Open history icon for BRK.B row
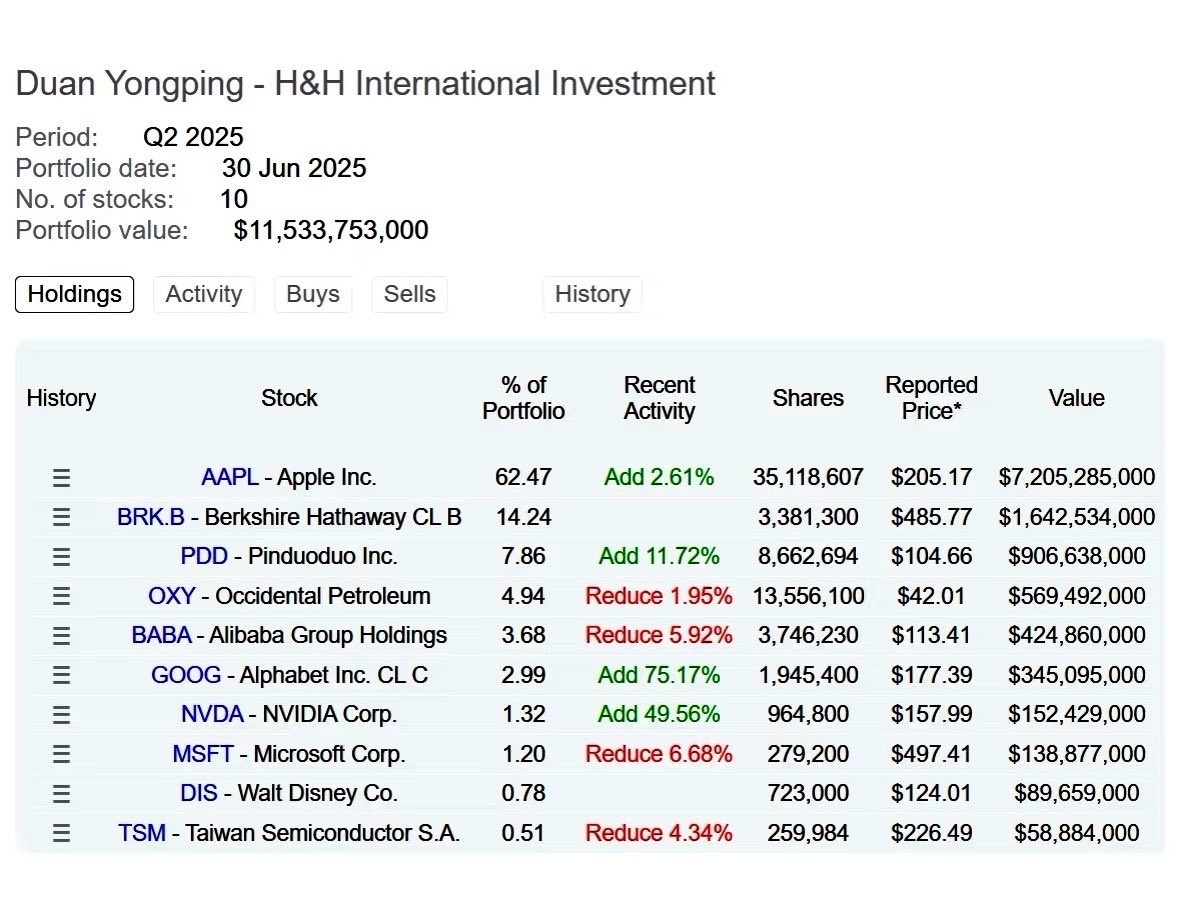The width and height of the screenshot is (1178, 914). (x=62, y=517)
